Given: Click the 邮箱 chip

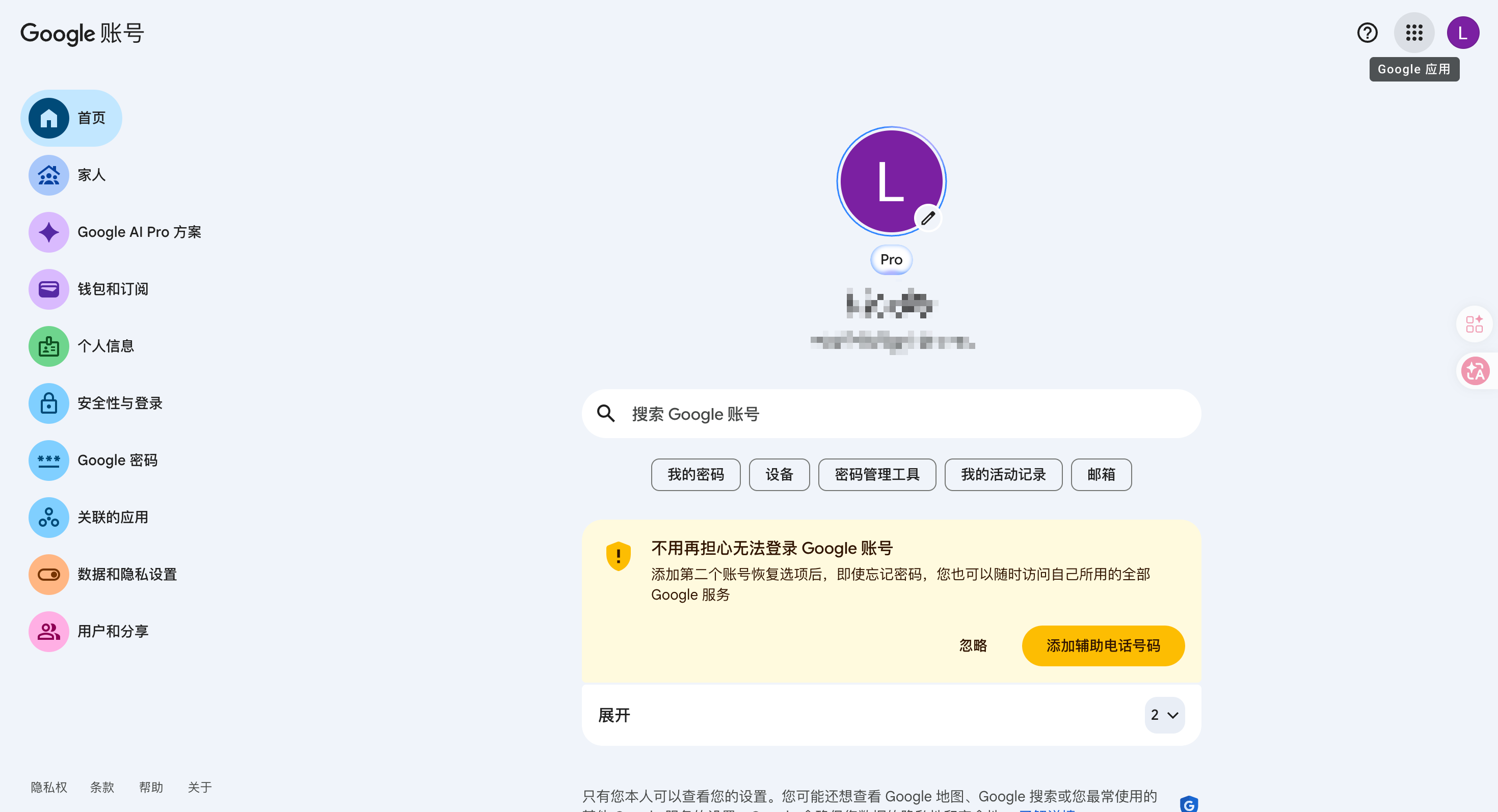Looking at the screenshot, I should click(x=1101, y=474).
